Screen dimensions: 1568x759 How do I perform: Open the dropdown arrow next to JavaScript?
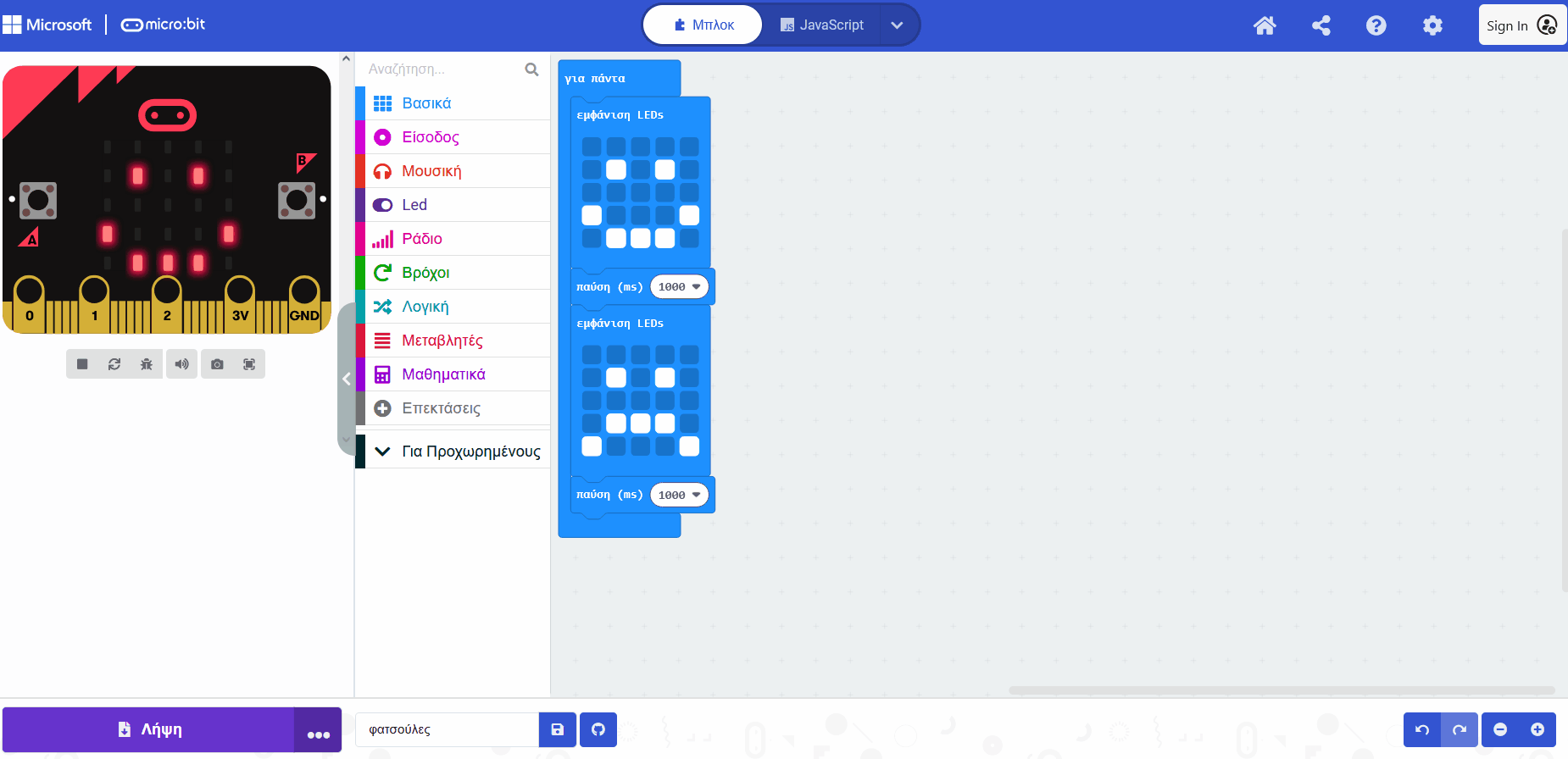click(897, 25)
